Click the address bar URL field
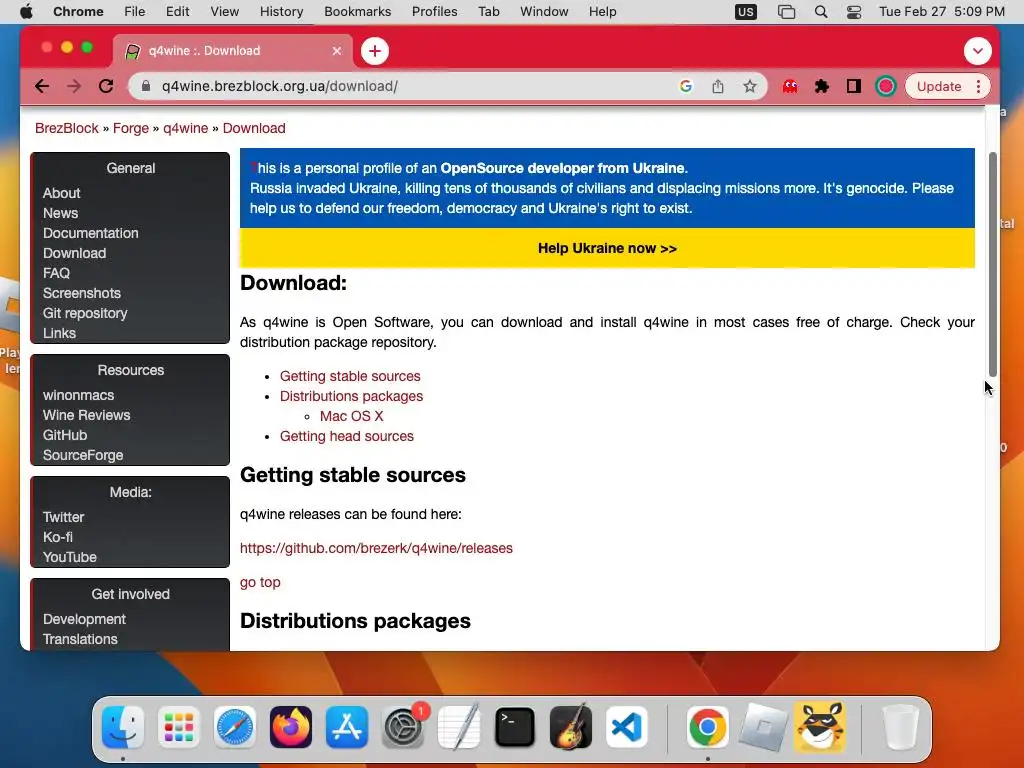Image resolution: width=1024 pixels, height=768 pixels. click(x=405, y=86)
